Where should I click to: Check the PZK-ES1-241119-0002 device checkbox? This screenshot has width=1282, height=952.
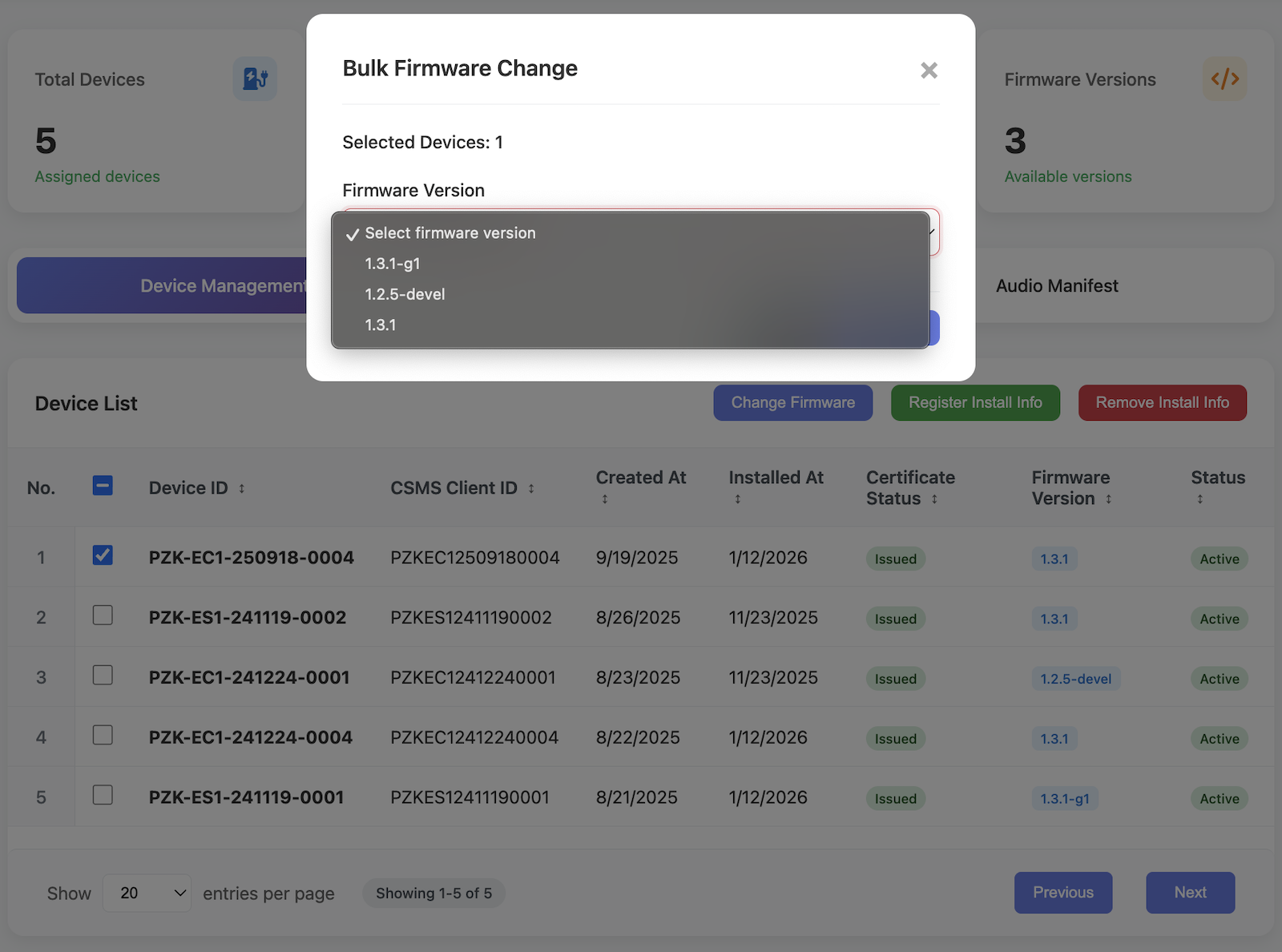(x=103, y=615)
